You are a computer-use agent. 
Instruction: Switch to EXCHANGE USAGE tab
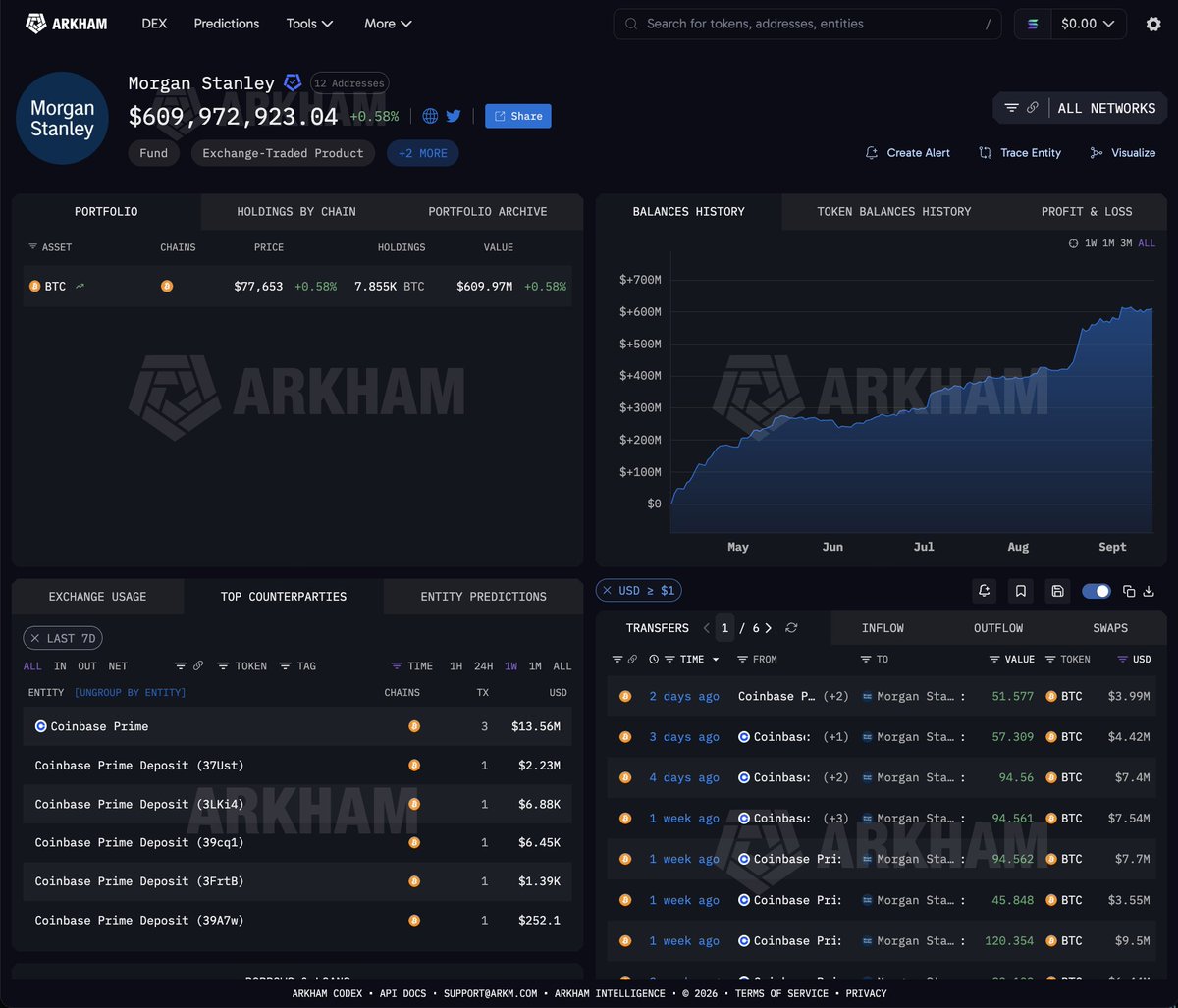click(97, 597)
